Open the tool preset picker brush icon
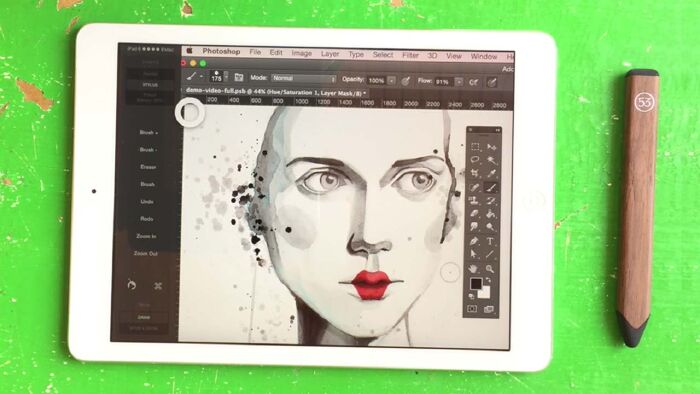The height and width of the screenshot is (394, 700). point(192,76)
